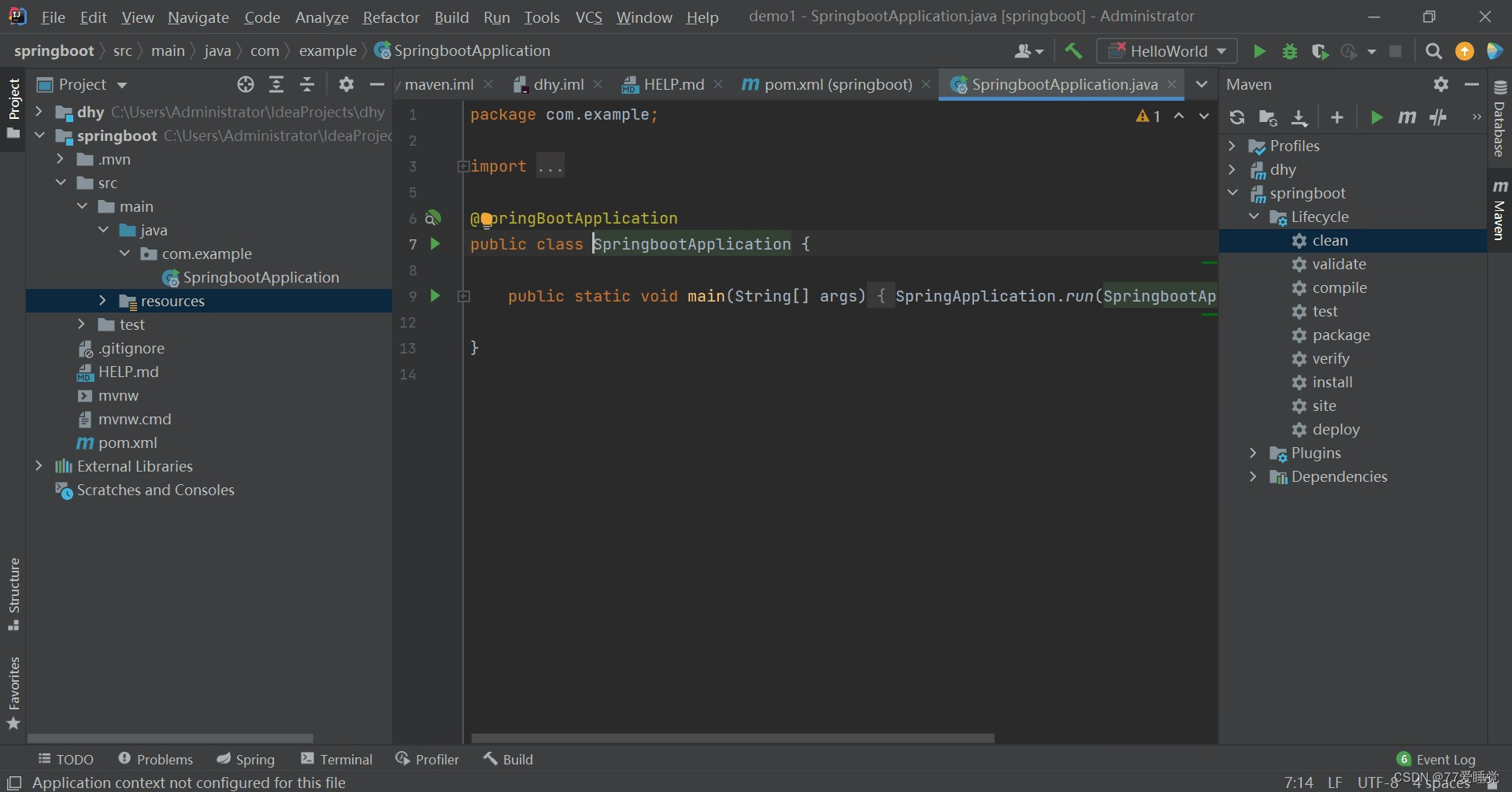This screenshot has width=1512, height=792.
Task: Run the HelloWorld configuration
Action: tap(1259, 51)
